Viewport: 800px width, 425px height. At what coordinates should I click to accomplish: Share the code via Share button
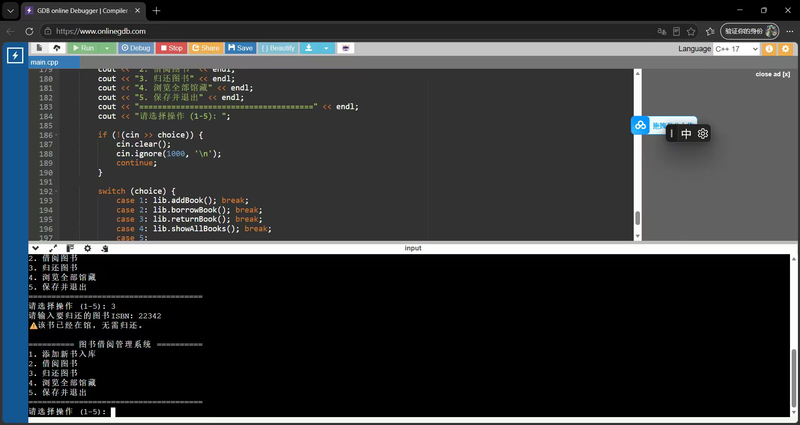tap(206, 48)
